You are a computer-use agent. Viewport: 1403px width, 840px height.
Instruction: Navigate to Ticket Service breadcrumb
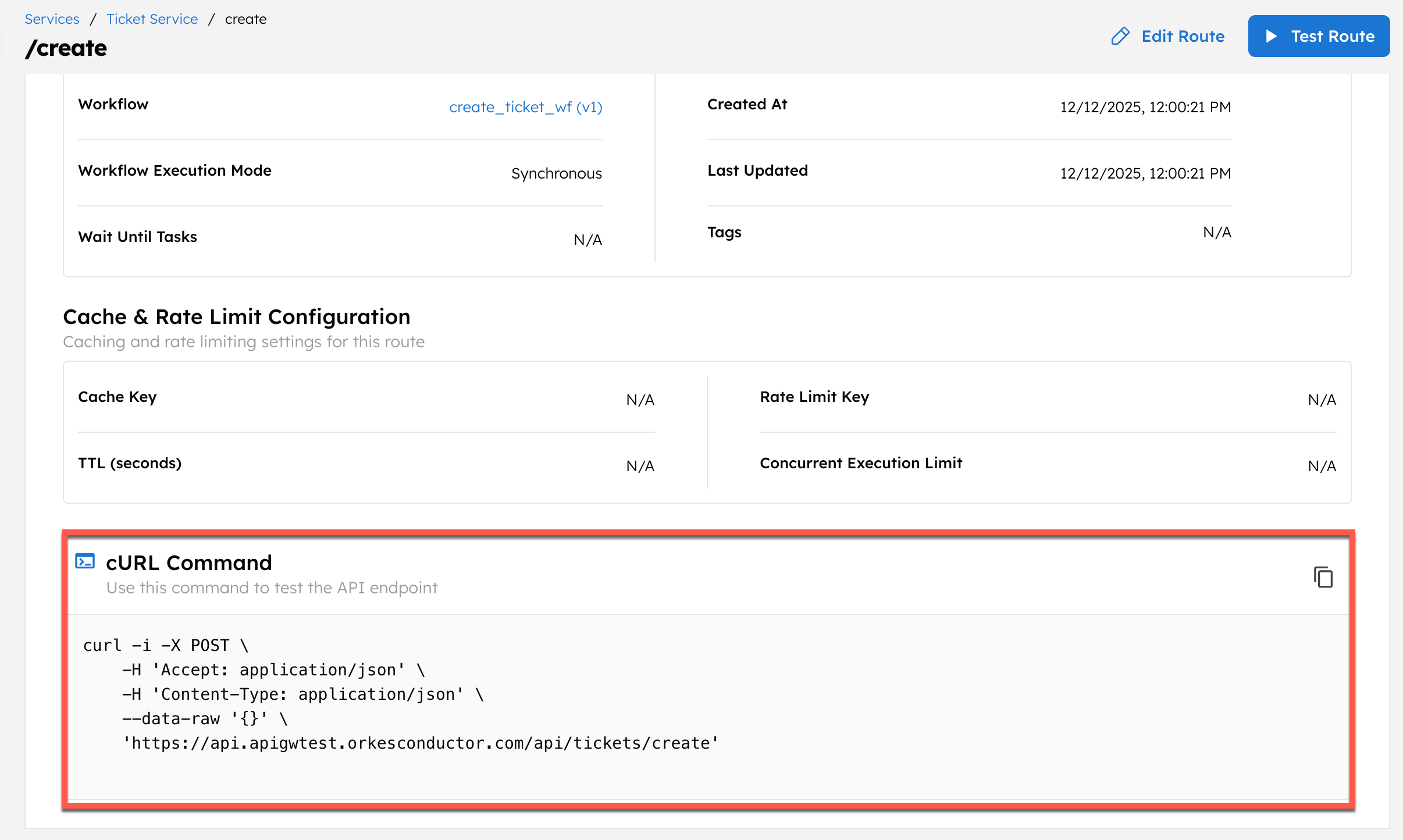click(152, 19)
